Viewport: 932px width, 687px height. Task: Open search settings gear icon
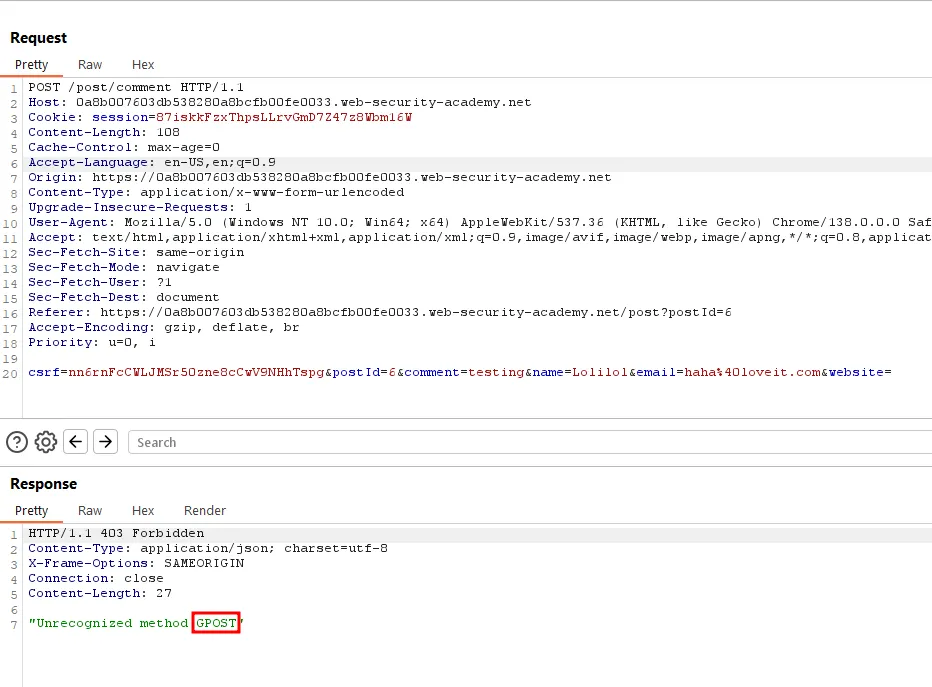[46, 442]
